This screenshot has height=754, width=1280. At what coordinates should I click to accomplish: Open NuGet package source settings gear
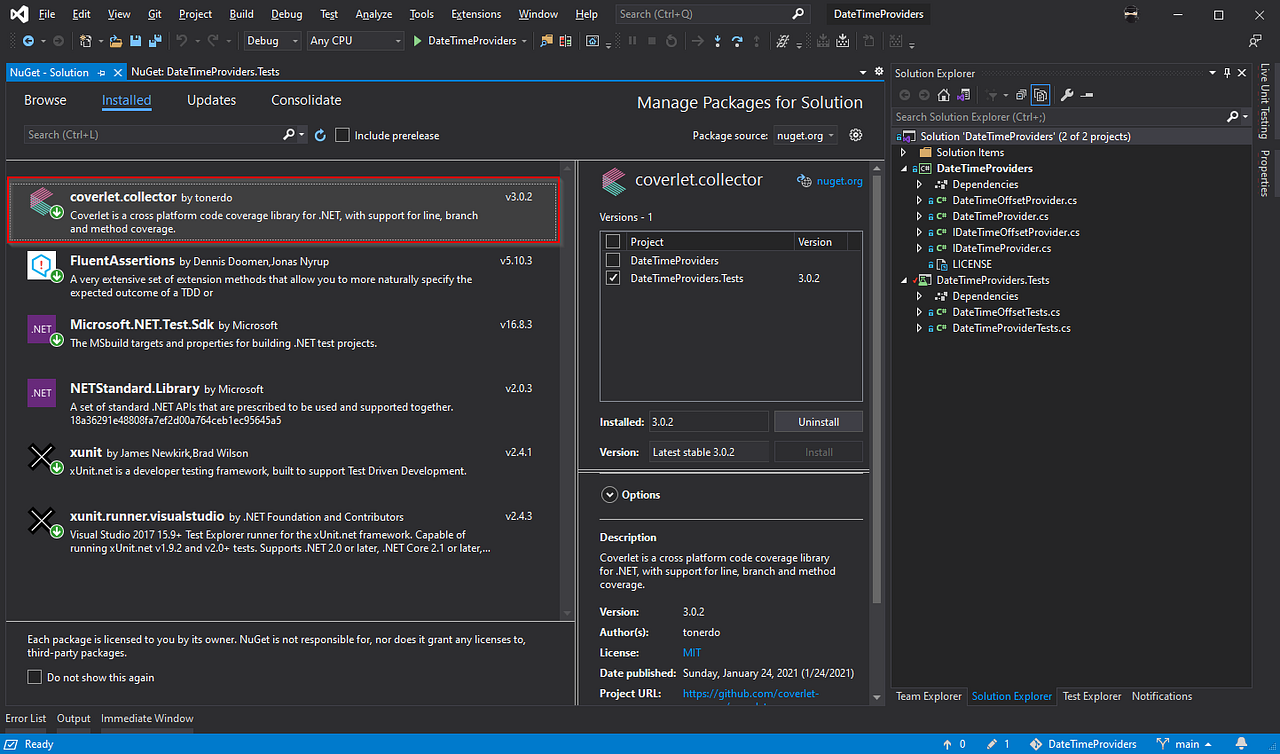pos(855,135)
